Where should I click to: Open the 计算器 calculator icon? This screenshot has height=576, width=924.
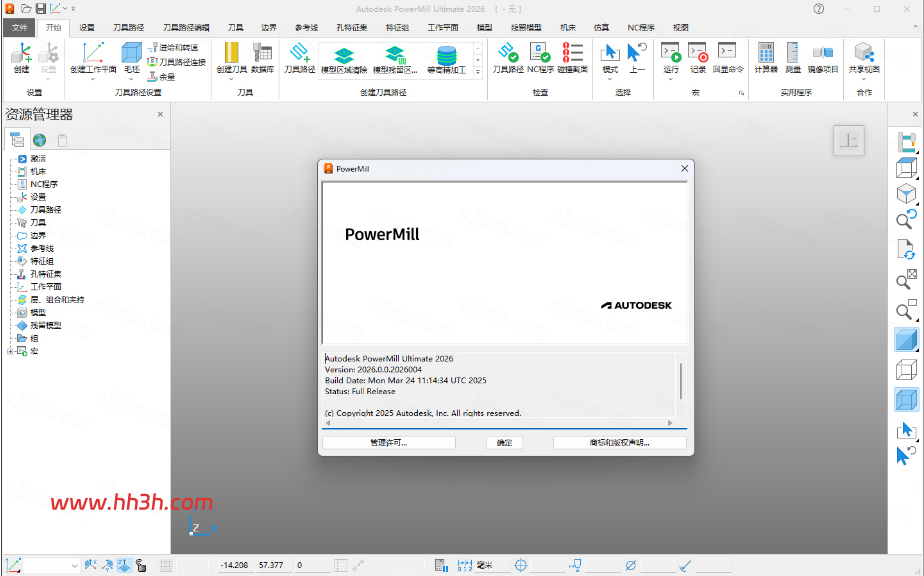[766, 53]
